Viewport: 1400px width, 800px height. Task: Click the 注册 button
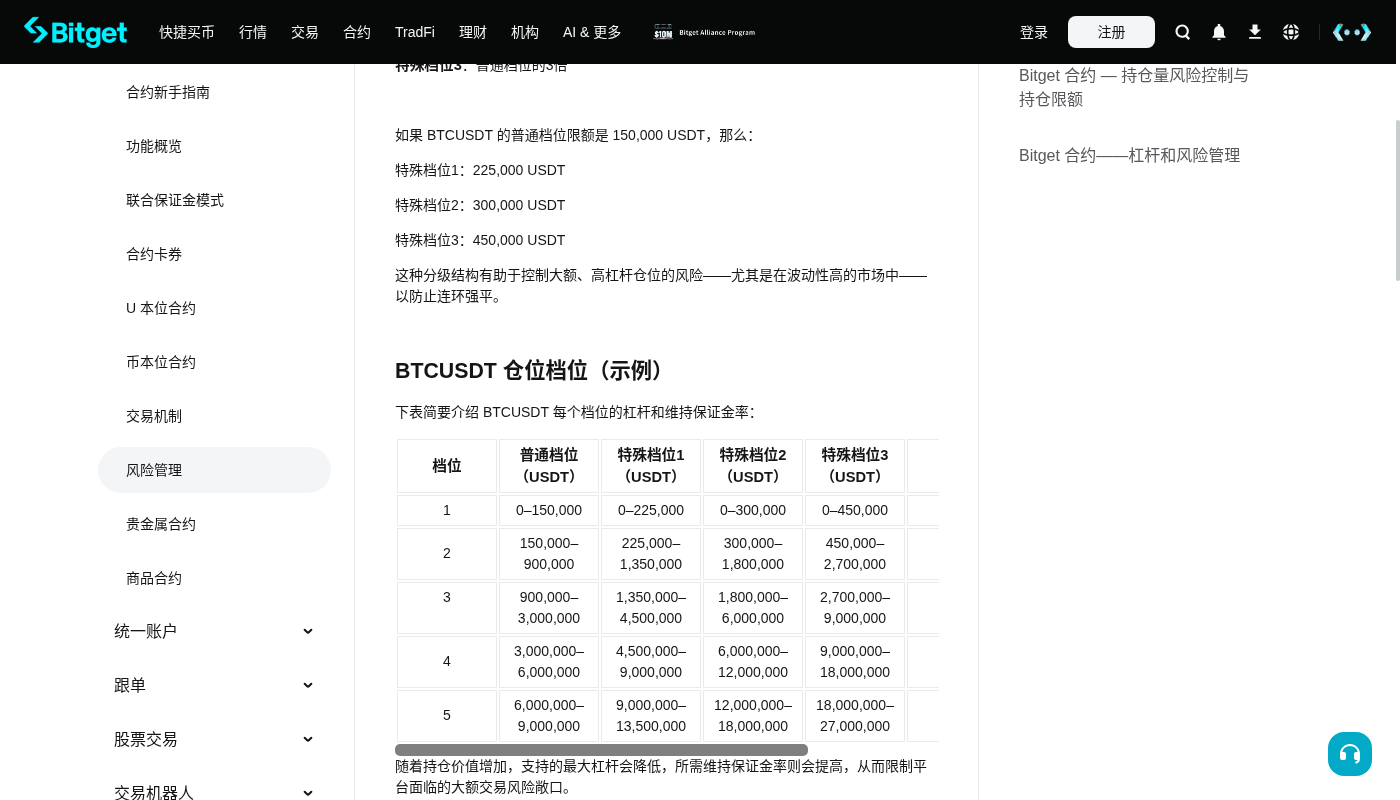pos(1111,32)
